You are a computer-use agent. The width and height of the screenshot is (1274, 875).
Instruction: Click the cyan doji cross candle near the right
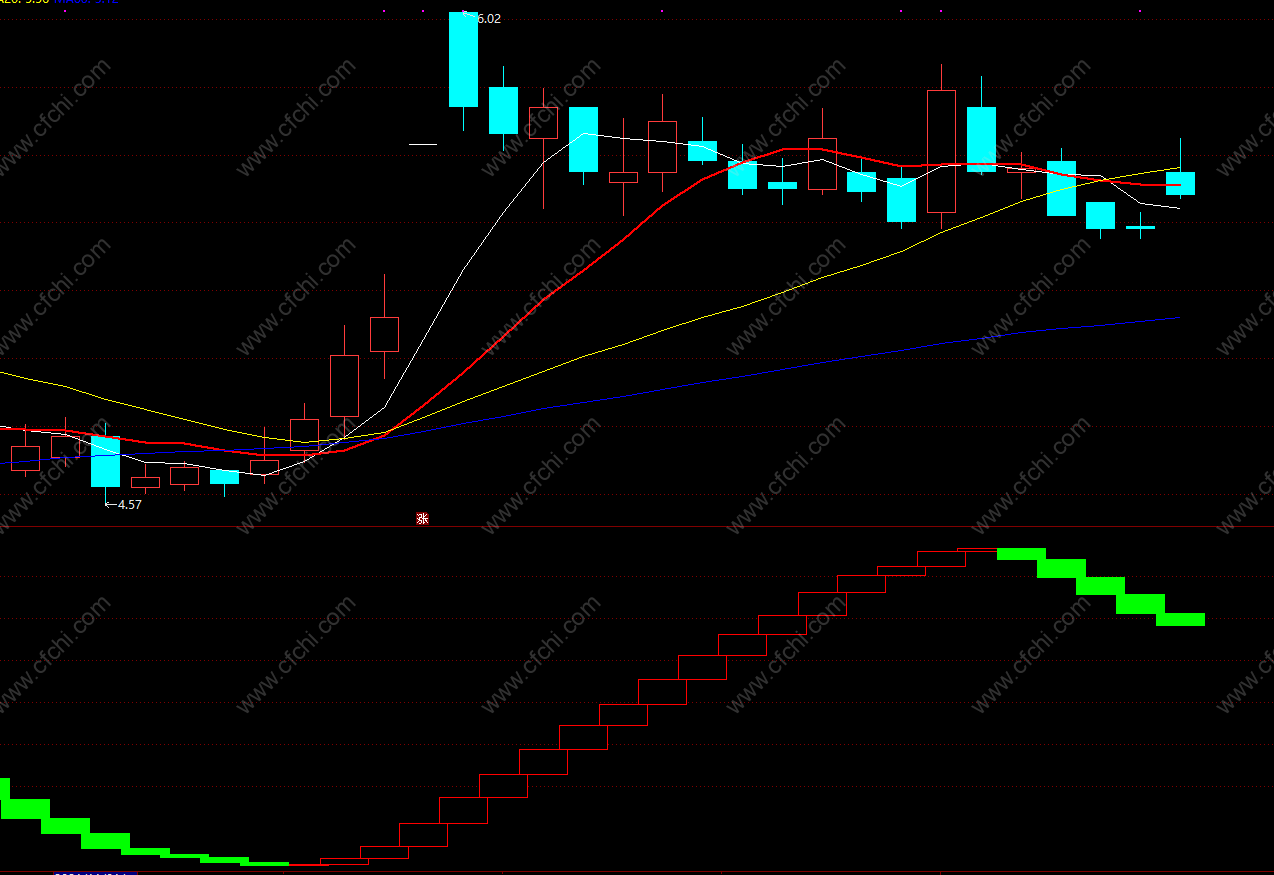click(x=1140, y=227)
